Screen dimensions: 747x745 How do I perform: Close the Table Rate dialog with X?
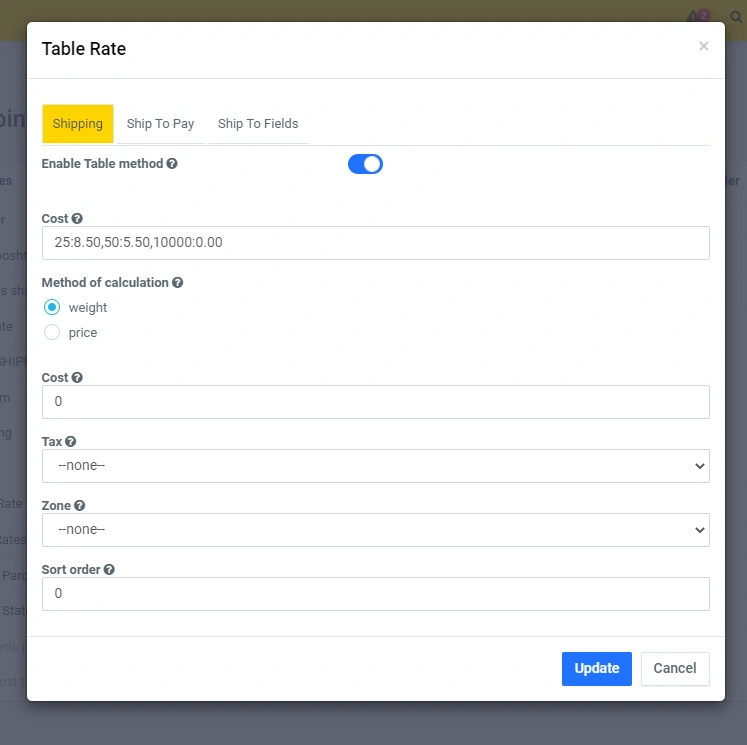click(703, 47)
